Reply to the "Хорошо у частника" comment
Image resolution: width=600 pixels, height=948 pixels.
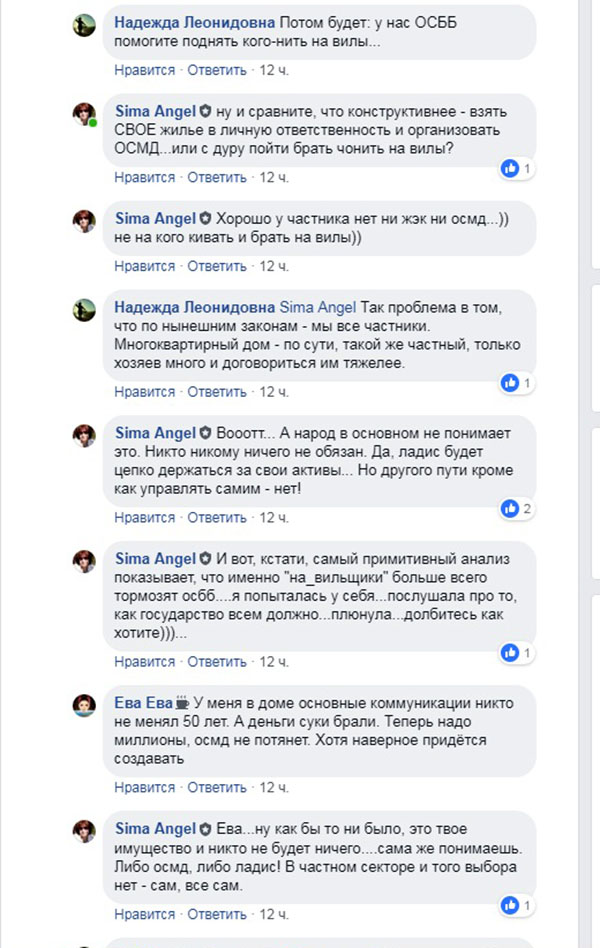pyautogui.click(x=216, y=267)
